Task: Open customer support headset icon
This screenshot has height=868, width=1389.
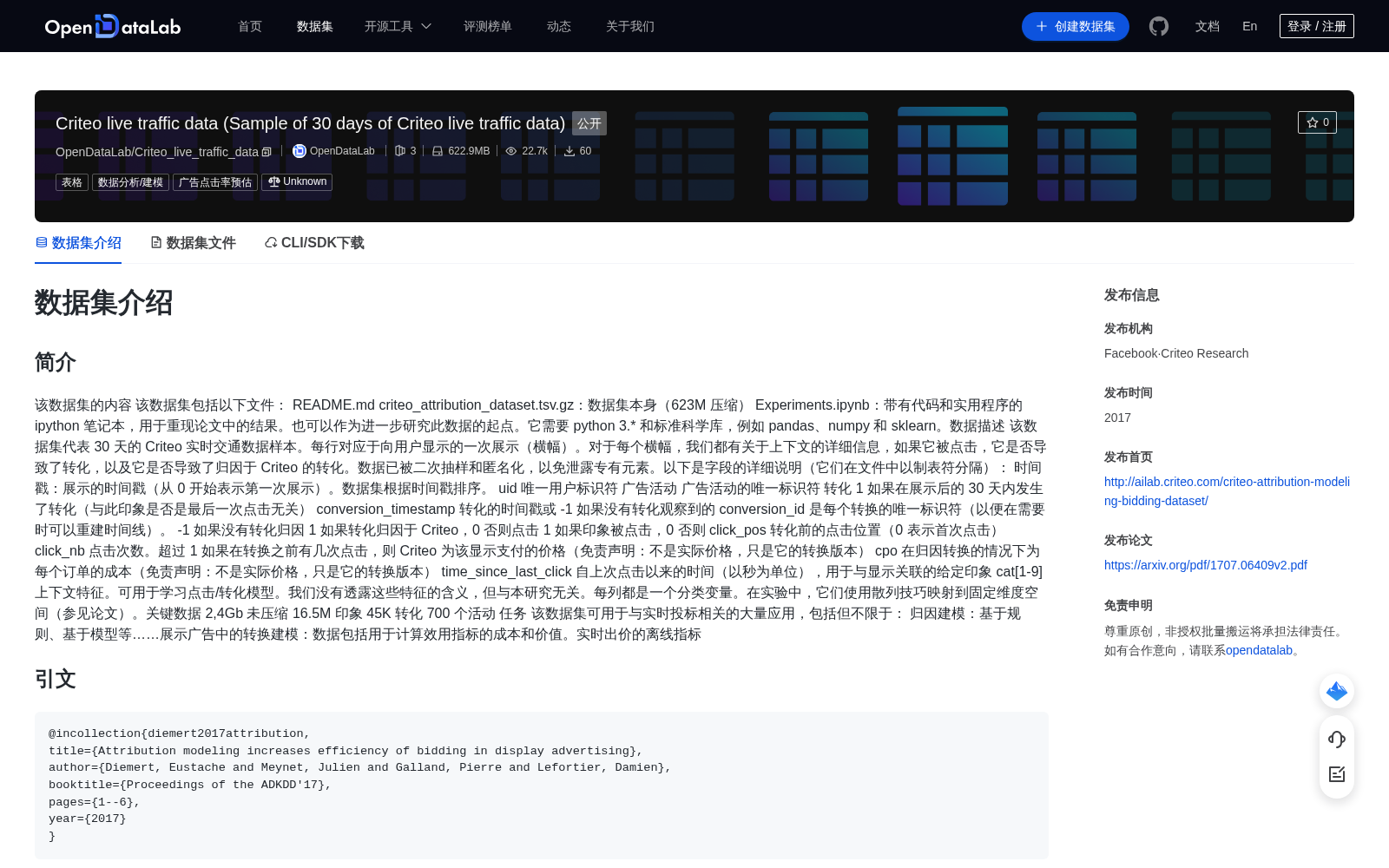Action: point(1337,739)
